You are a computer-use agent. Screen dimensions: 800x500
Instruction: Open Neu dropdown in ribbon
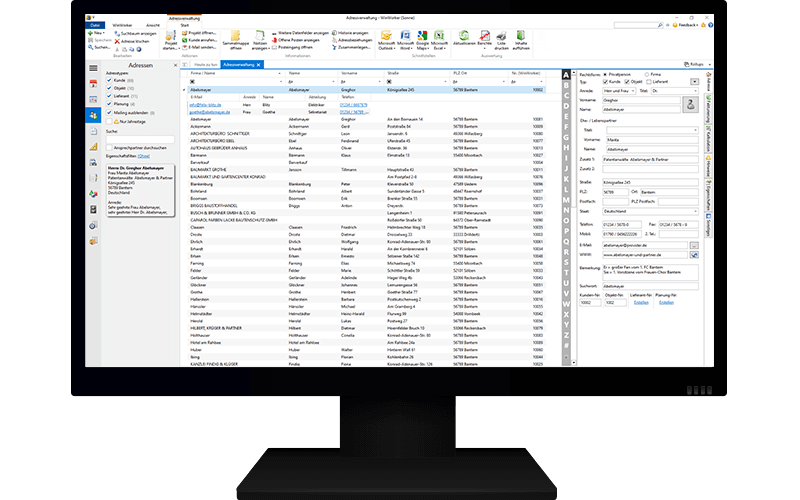(97, 33)
